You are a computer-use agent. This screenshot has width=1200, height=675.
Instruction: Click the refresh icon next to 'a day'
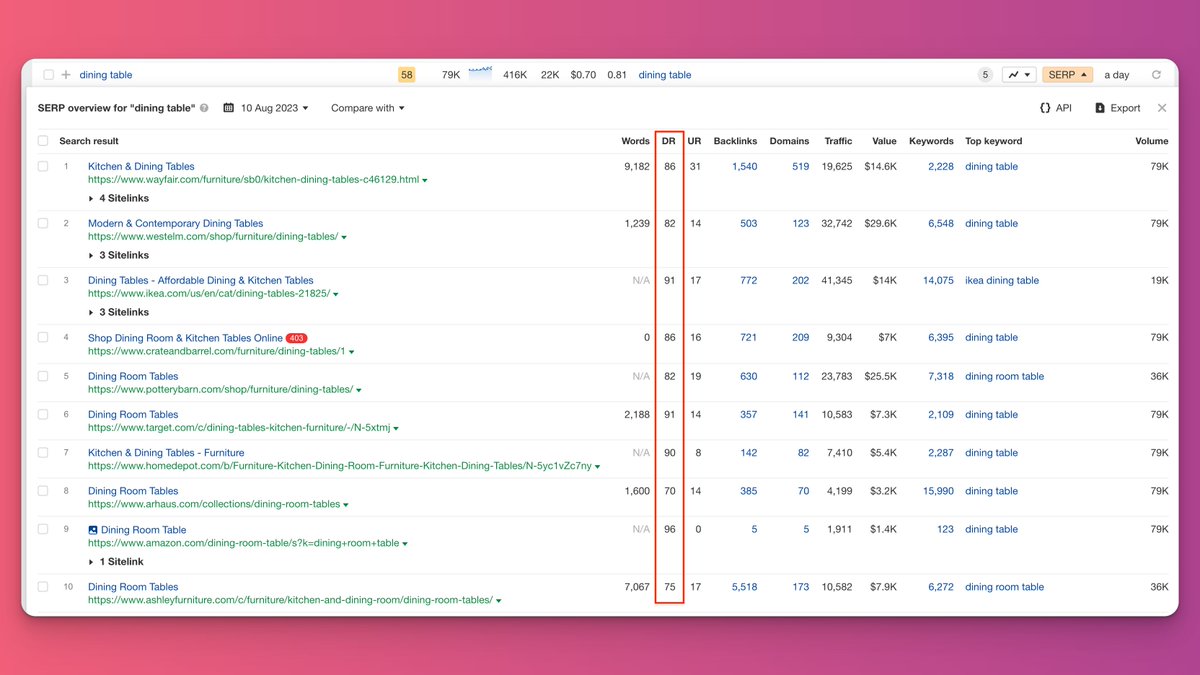(x=1156, y=75)
